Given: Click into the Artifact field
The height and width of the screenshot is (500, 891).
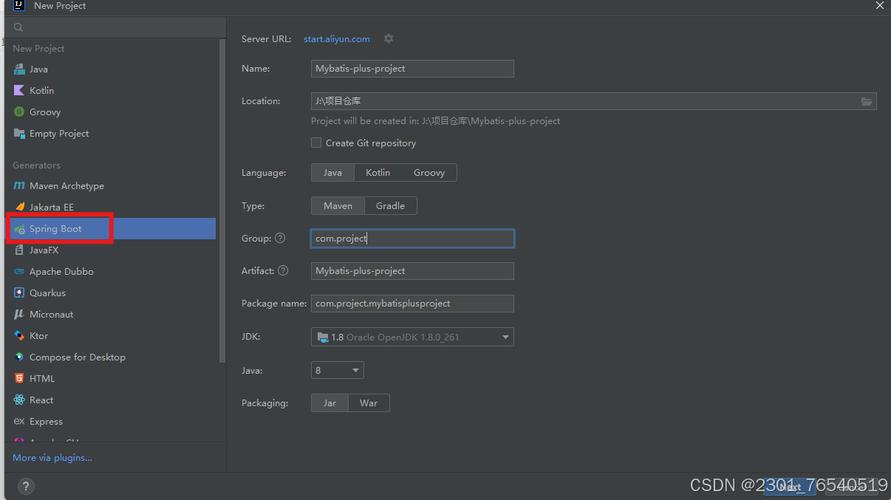Looking at the screenshot, I should tap(413, 271).
